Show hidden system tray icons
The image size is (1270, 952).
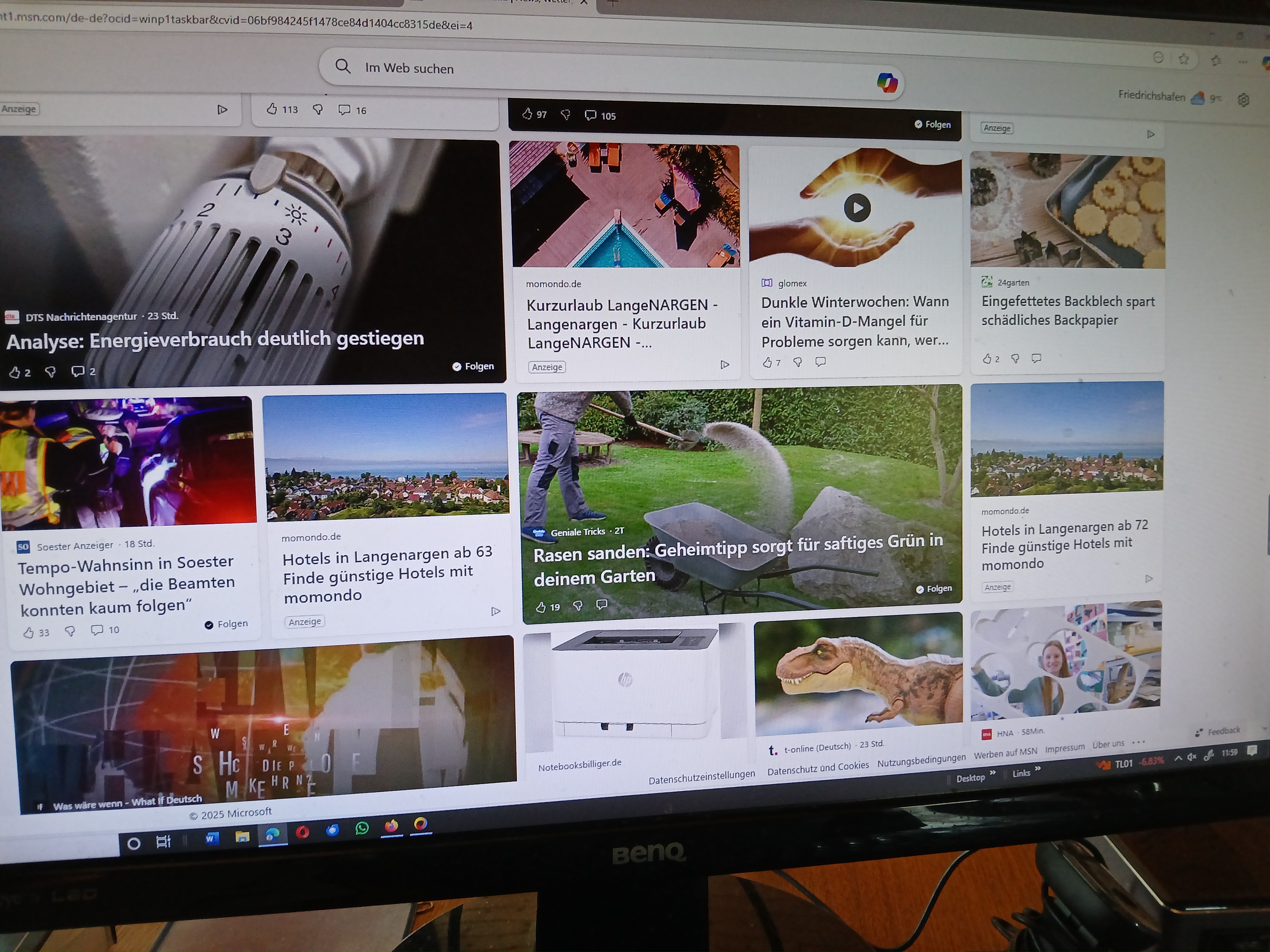click(1178, 758)
